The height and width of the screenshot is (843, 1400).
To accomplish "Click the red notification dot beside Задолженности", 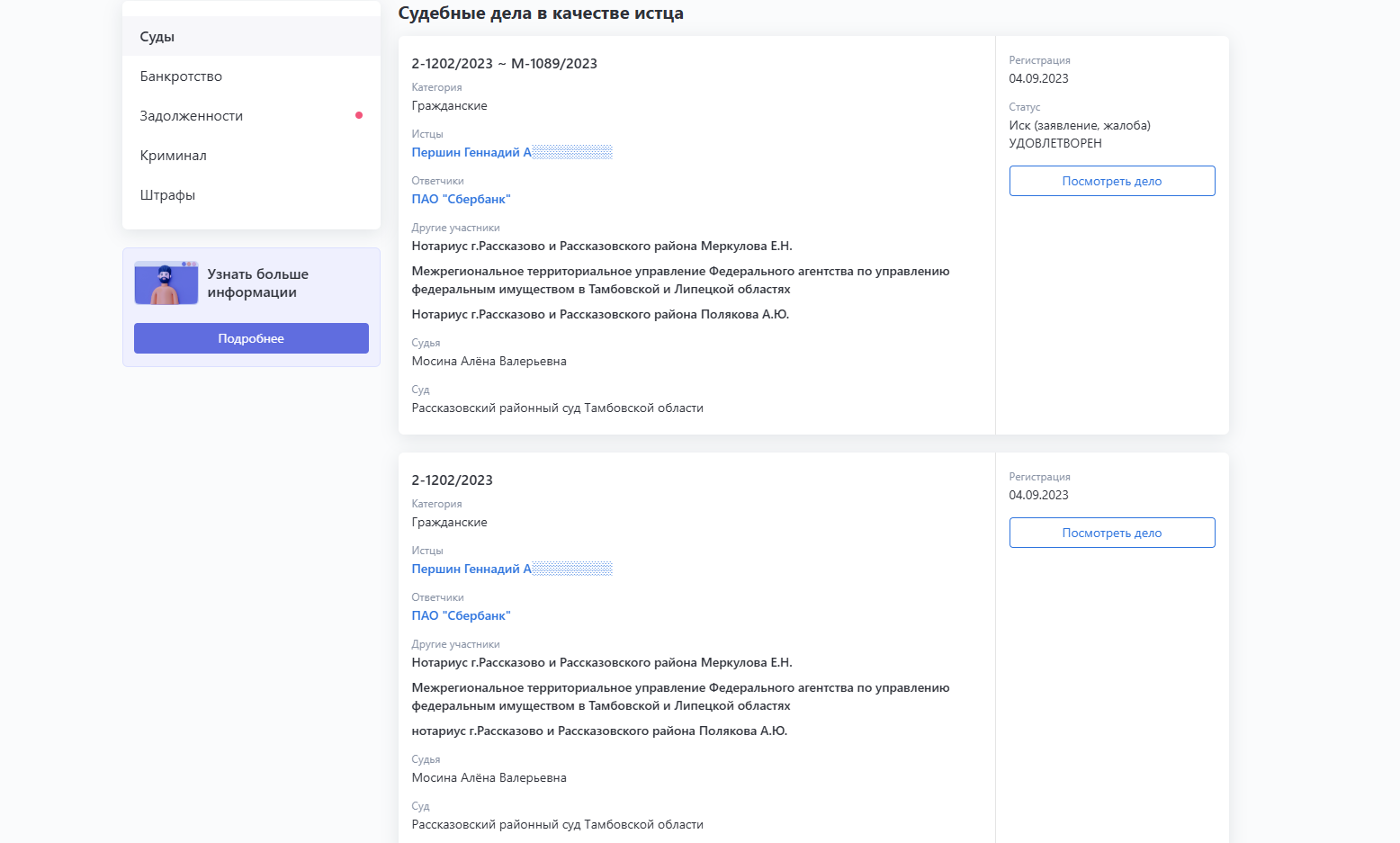I will coord(359,115).
